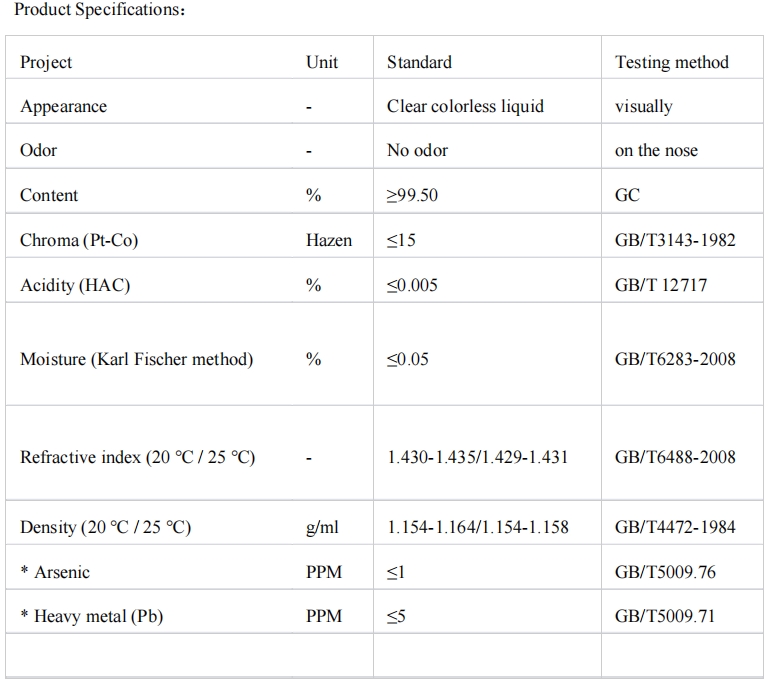This screenshot has height=682, width=769.
Task: Select the GB/T 12717 testing method
Action: coord(661,285)
